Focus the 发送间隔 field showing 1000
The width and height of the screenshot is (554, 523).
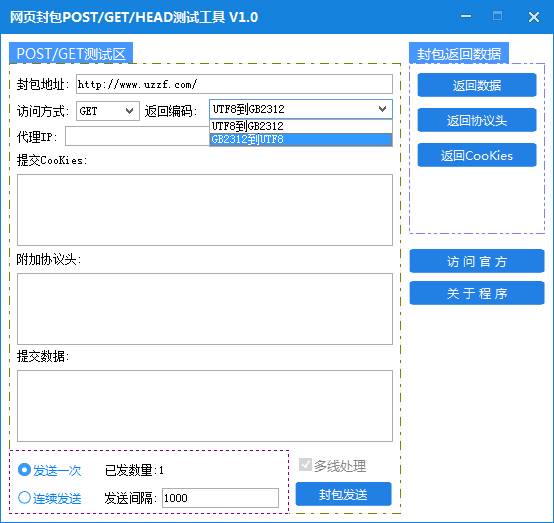220,498
